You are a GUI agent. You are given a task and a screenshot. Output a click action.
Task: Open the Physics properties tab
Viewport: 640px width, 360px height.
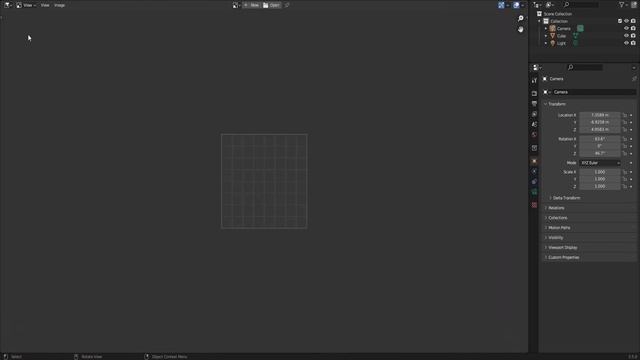(x=534, y=171)
